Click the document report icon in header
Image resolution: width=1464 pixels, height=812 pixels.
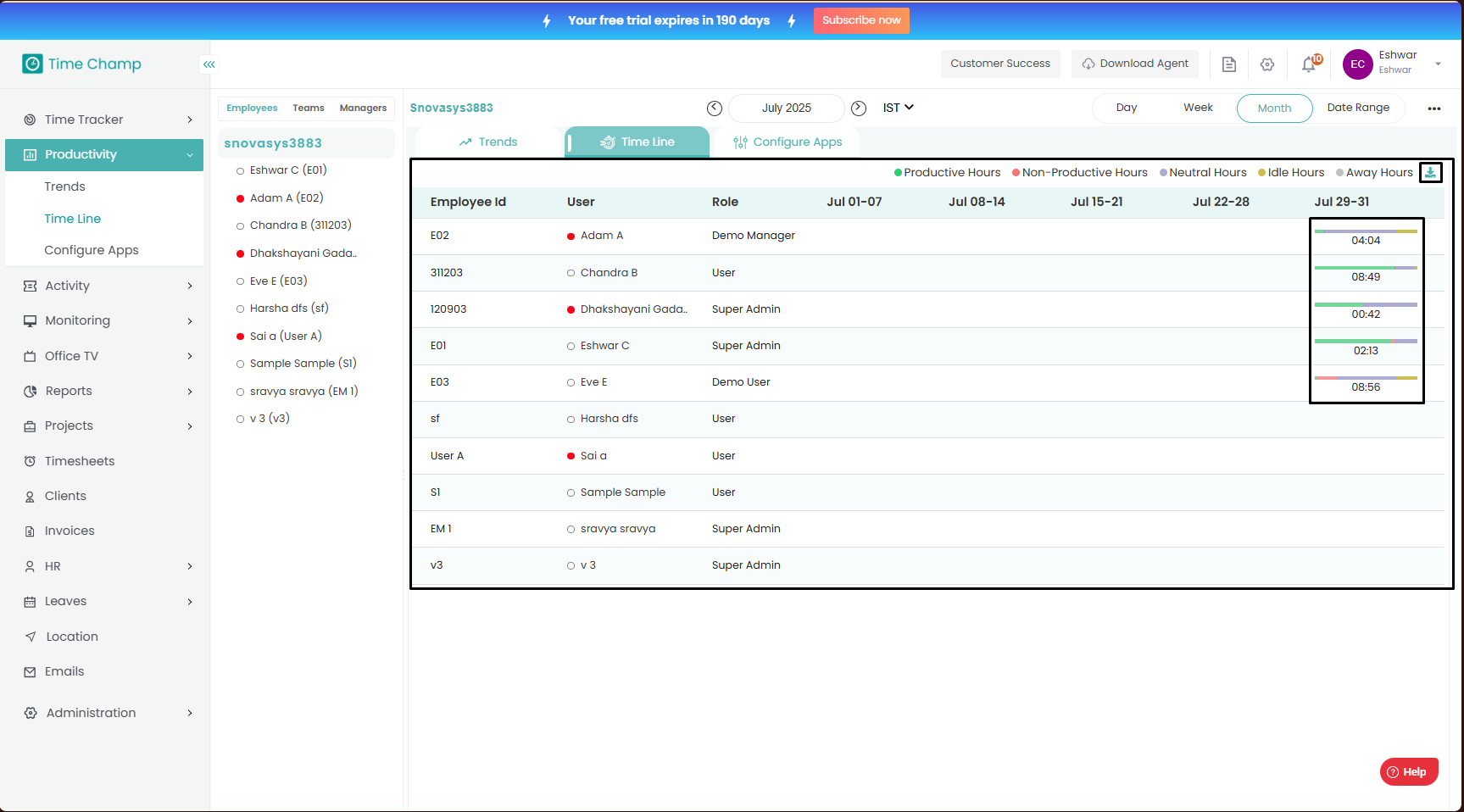tap(1228, 64)
